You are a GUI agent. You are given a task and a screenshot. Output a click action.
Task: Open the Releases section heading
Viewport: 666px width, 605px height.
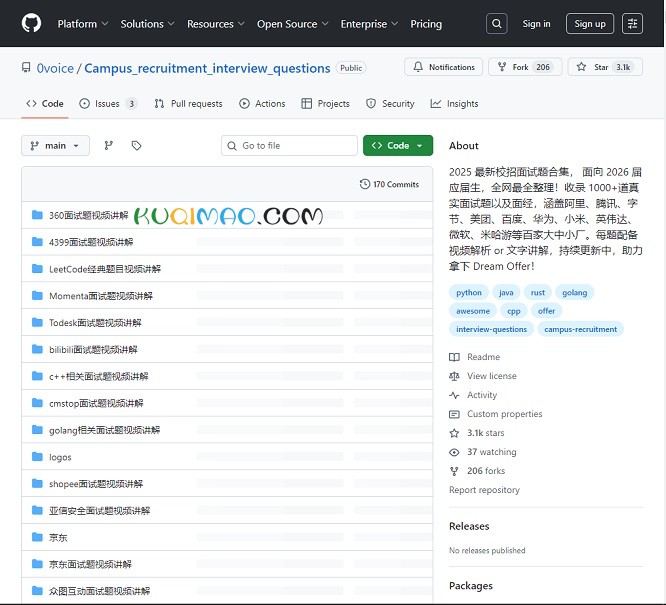469,526
